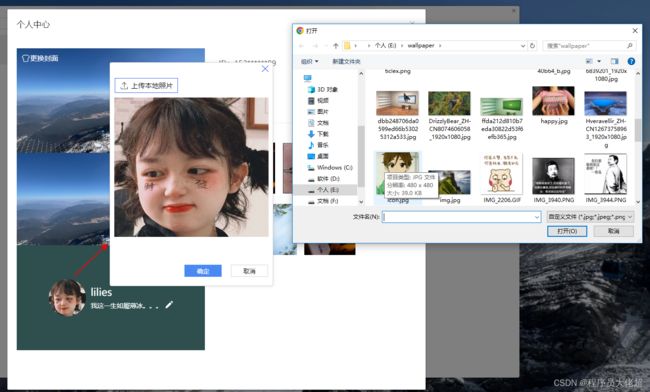650x392 pixels.
Task: Click 取消 in the avatar popup
Action: (x=249, y=271)
